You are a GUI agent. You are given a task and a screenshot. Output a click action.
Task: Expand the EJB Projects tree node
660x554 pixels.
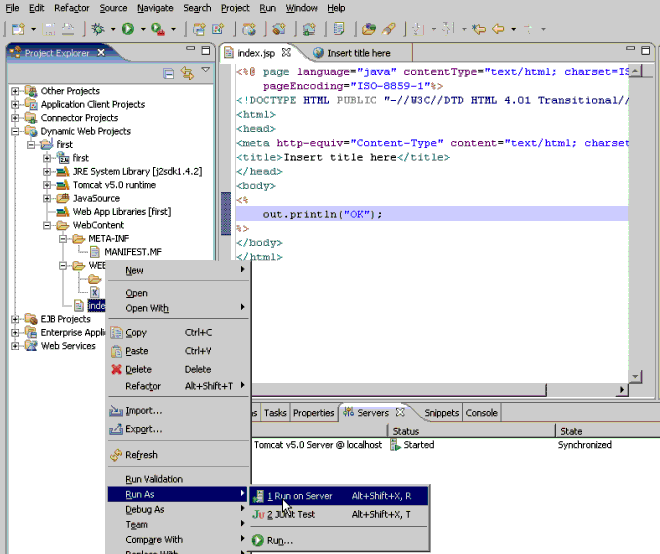tap(15, 319)
